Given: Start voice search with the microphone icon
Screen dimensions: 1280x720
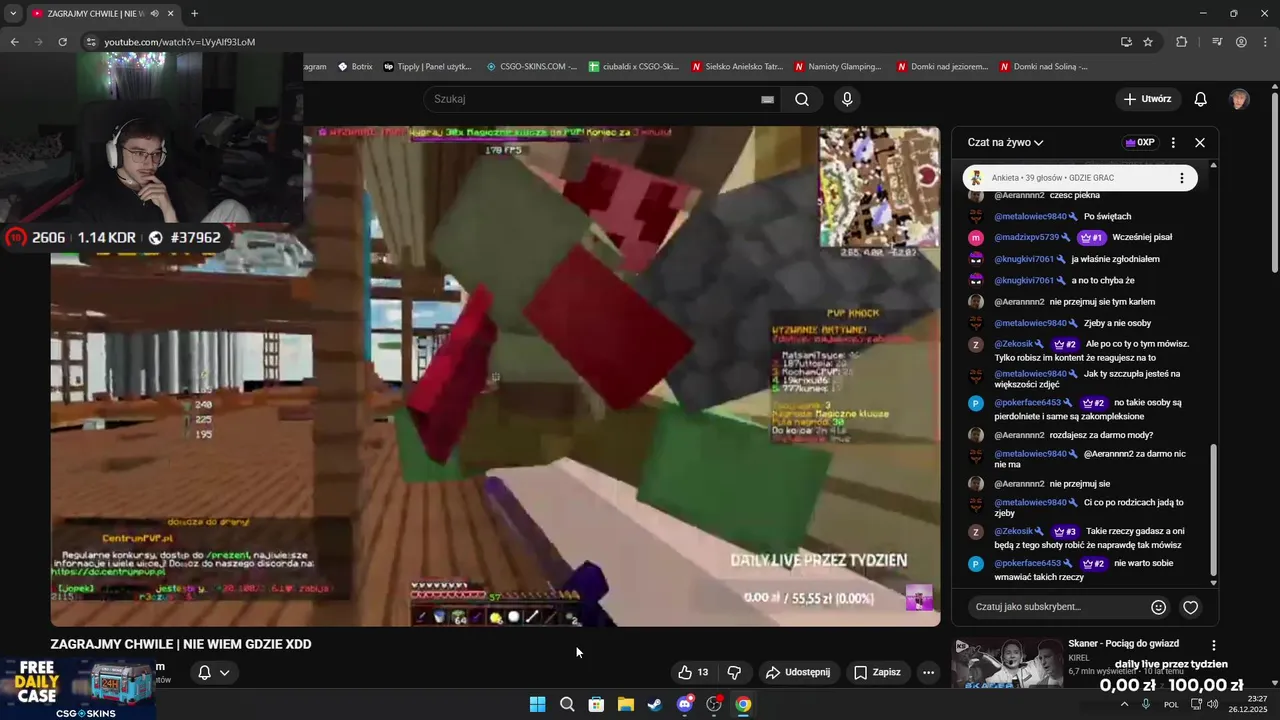Looking at the screenshot, I should [847, 99].
